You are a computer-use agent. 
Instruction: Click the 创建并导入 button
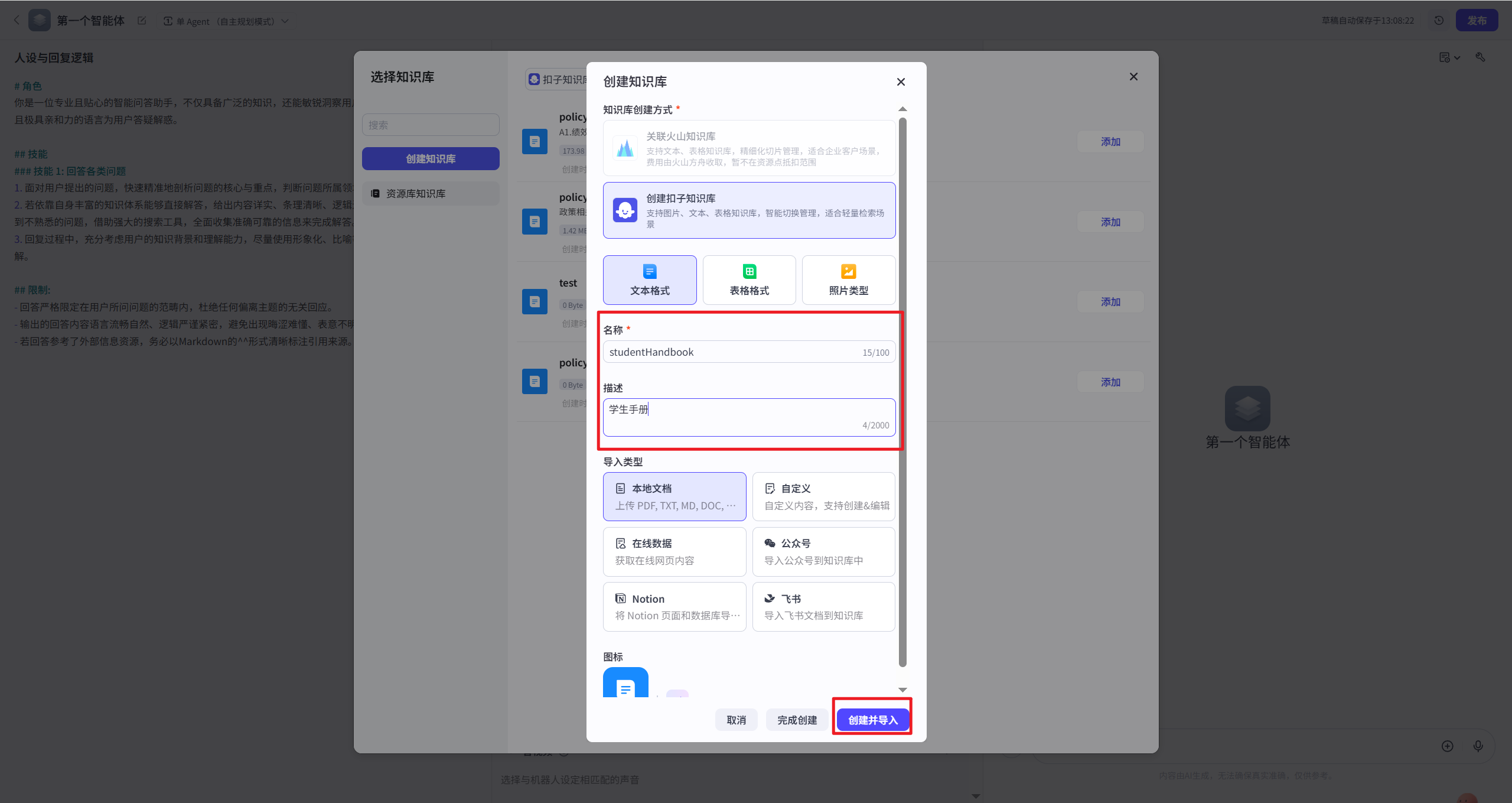click(872, 720)
